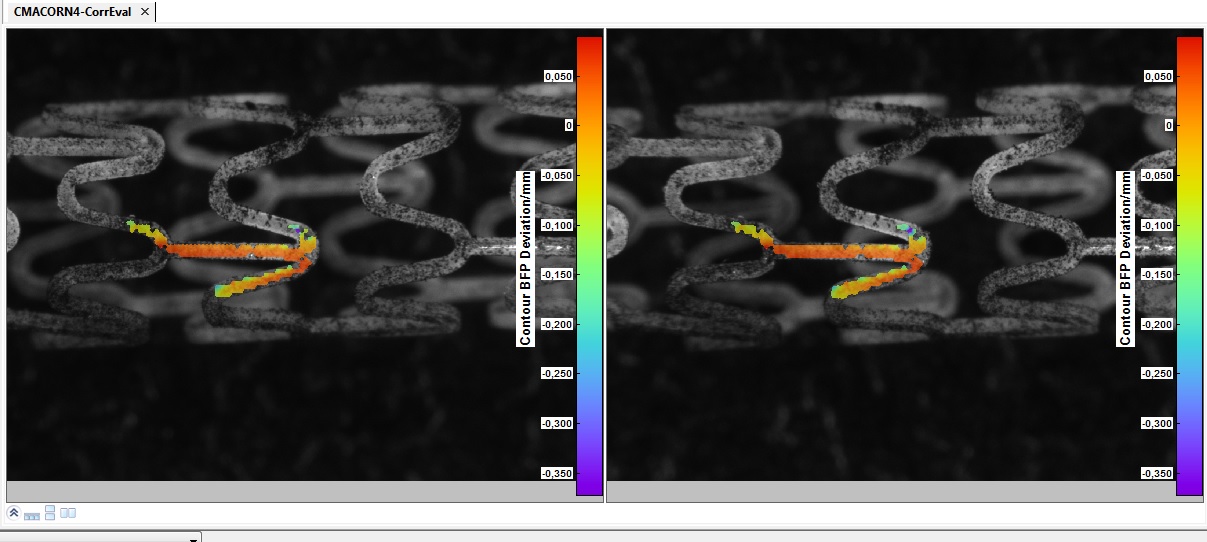Close the CMACORN4-CorrEval tab
Viewport: 1207px width, 542px height.
coord(145,11)
